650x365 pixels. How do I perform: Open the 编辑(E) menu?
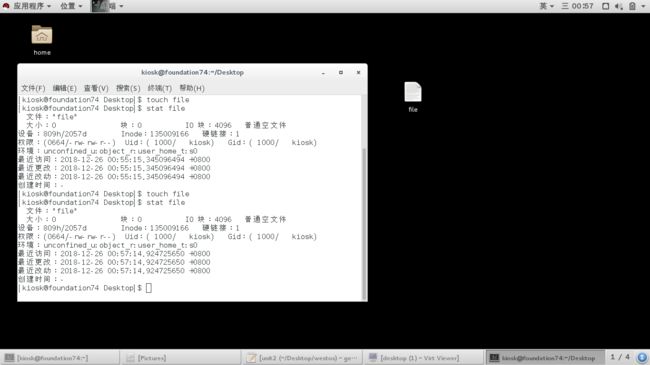(64, 88)
